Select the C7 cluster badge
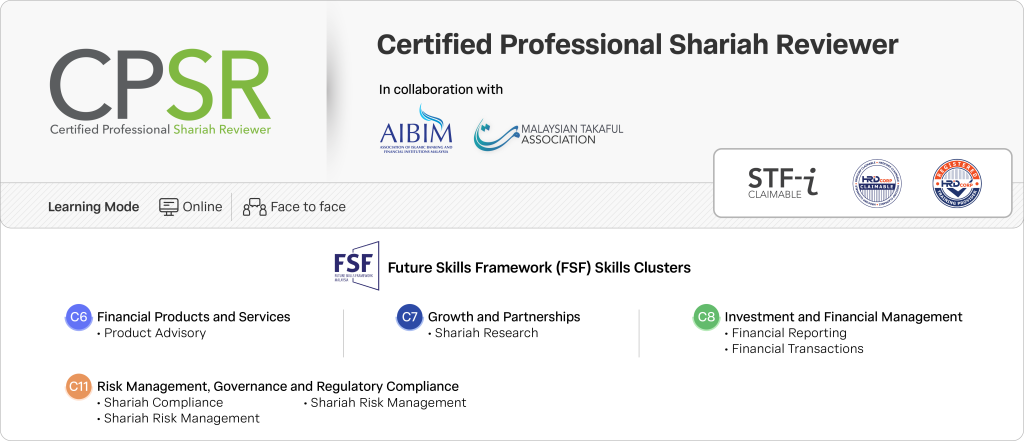 409,317
